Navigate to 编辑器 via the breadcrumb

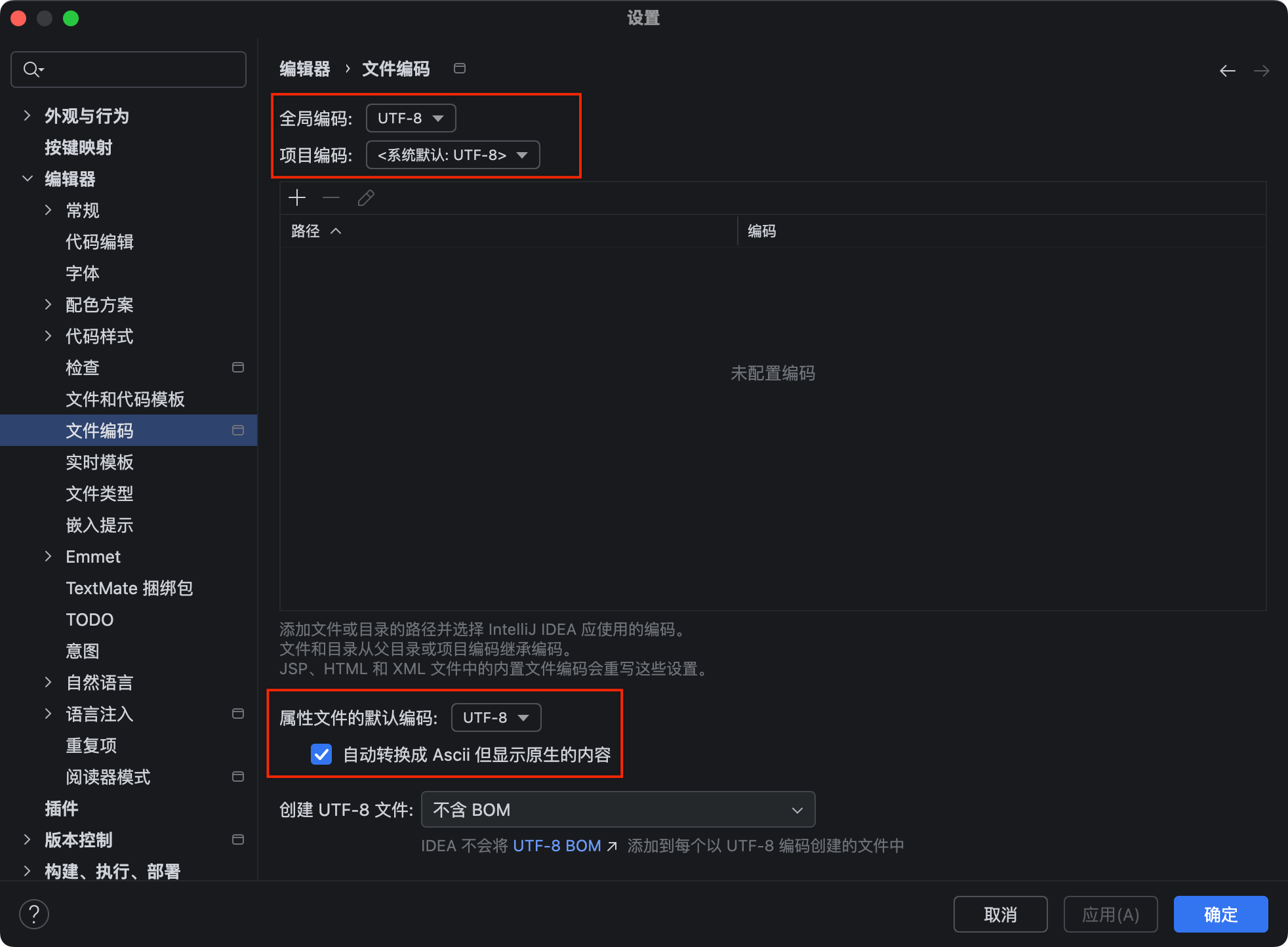tap(304, 68)
